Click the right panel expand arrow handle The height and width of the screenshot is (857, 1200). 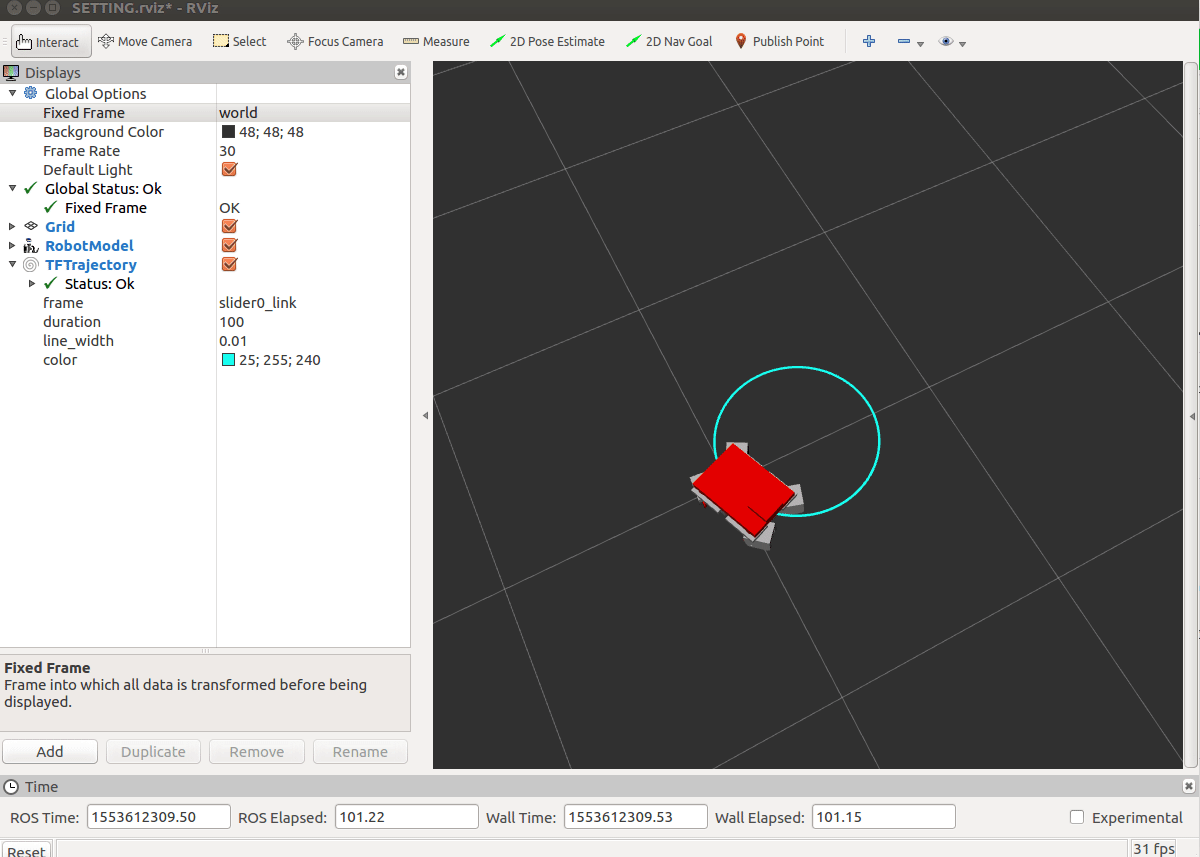click(x=1192, y=415)
